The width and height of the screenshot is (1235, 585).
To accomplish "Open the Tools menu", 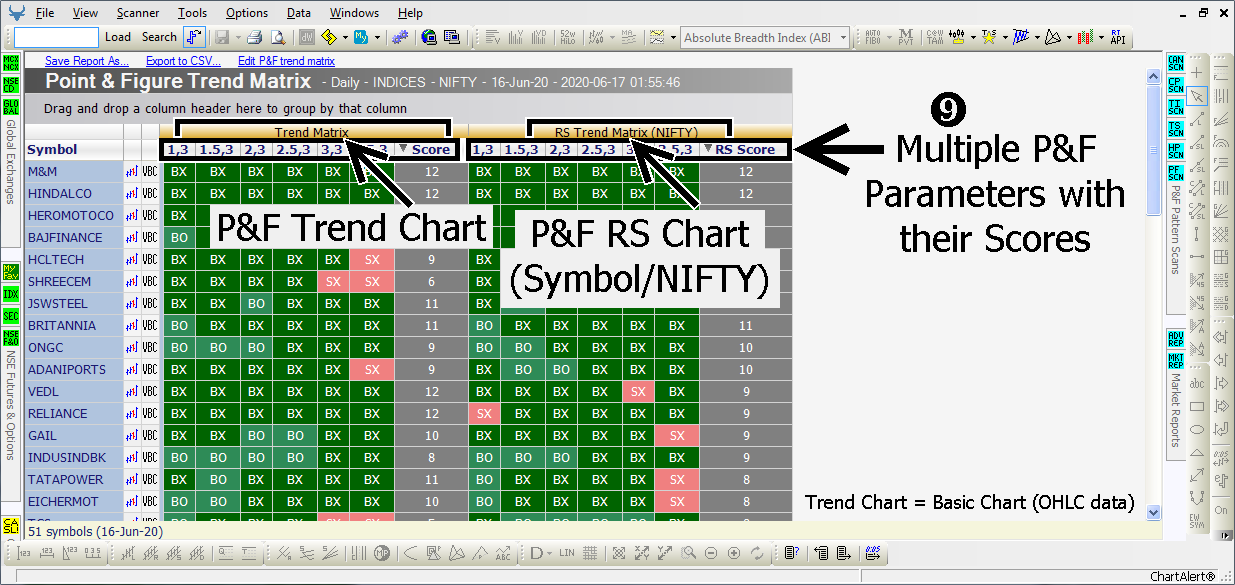I will pyautogui.click(x=192, y=13).
